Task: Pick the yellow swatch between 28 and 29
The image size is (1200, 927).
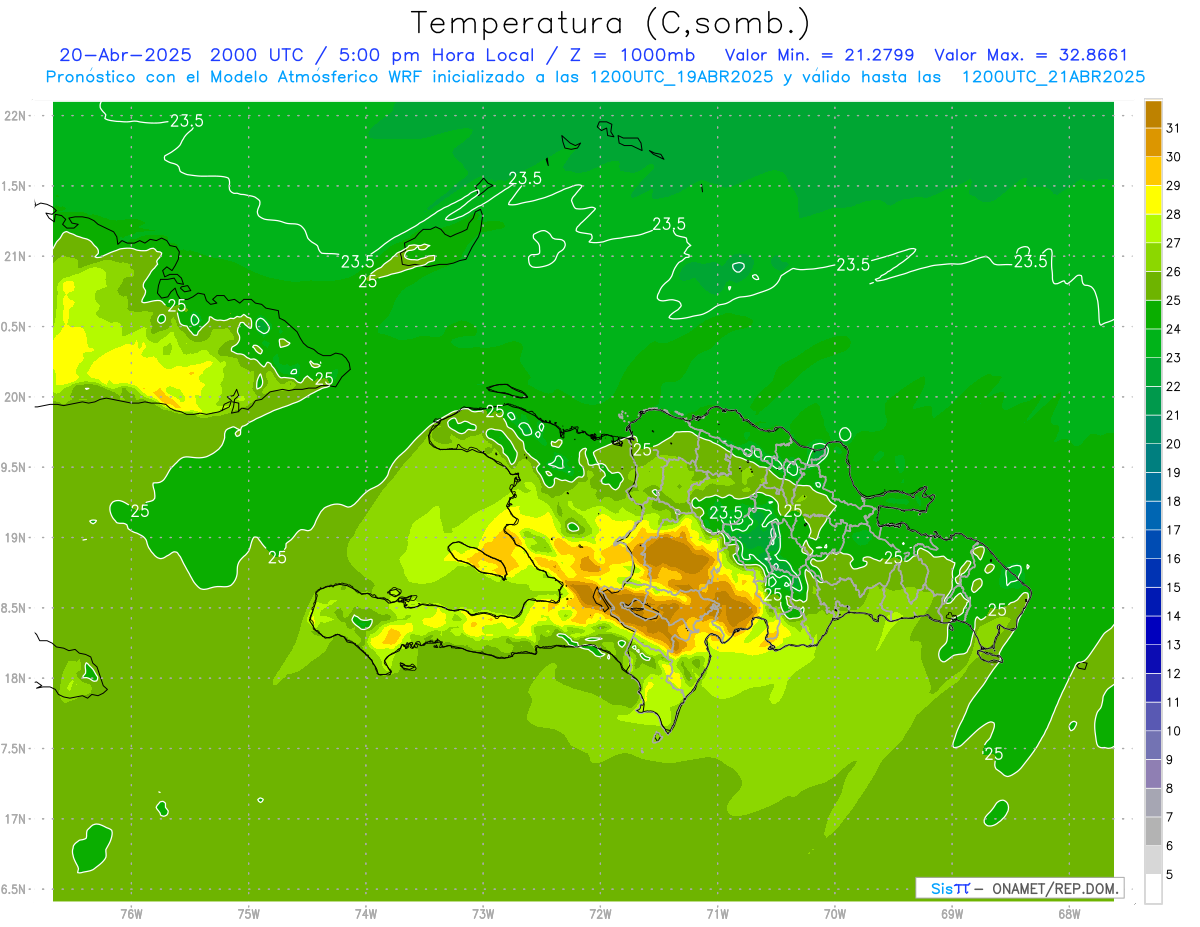Action: (x=1153, y=200)
